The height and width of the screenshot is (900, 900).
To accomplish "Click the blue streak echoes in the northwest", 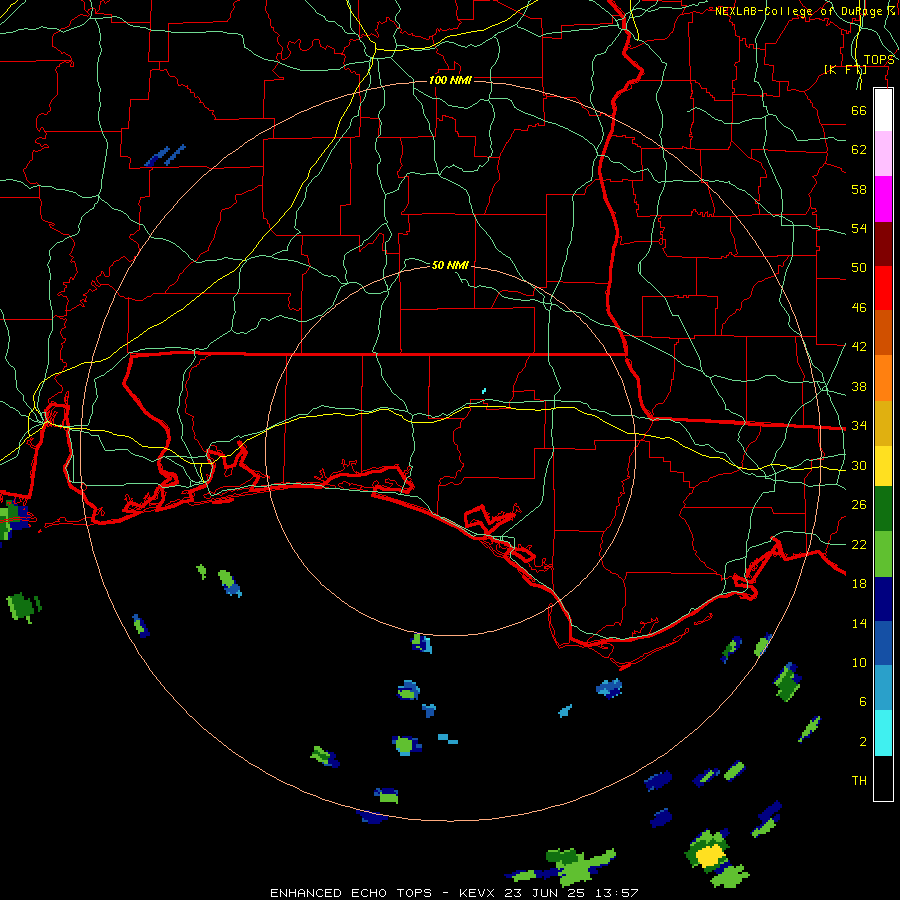I will pyautogui.click(x=165, y=155).
